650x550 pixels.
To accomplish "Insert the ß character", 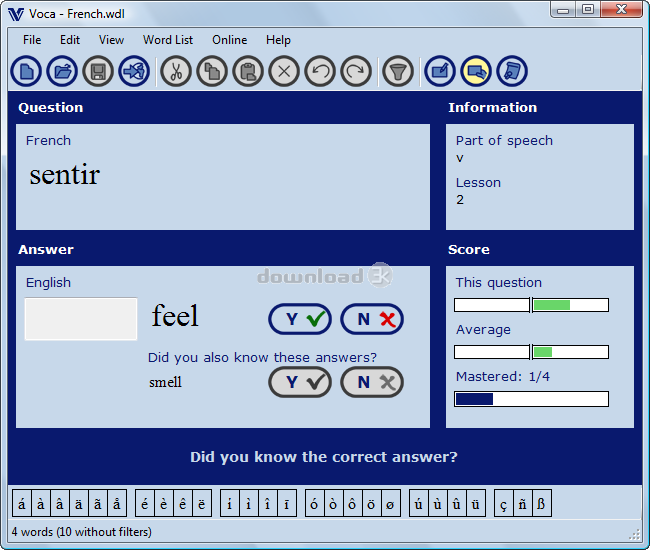I will click(542, 504).
